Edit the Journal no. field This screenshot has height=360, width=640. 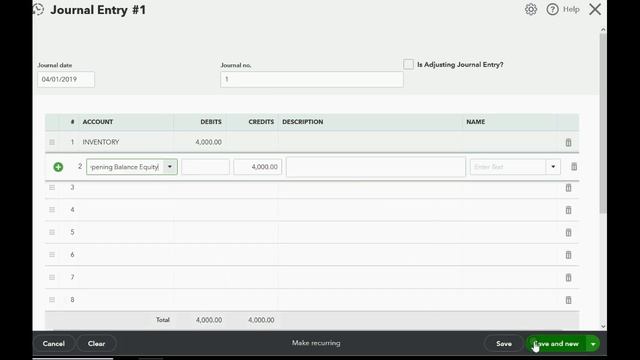click(x=312, y=79)
